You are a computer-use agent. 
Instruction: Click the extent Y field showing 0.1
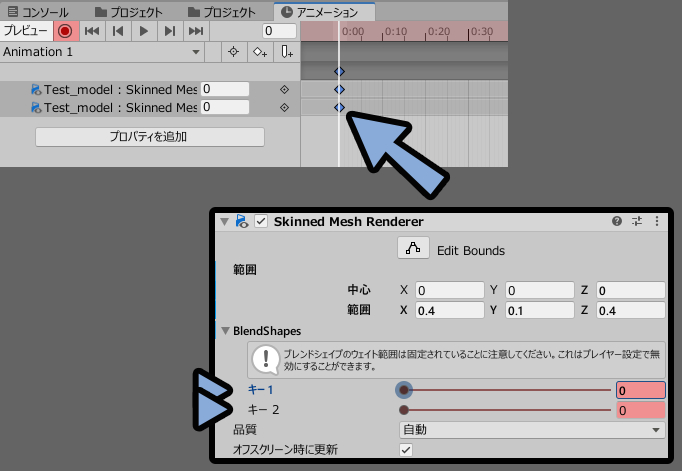click(540, 311)
